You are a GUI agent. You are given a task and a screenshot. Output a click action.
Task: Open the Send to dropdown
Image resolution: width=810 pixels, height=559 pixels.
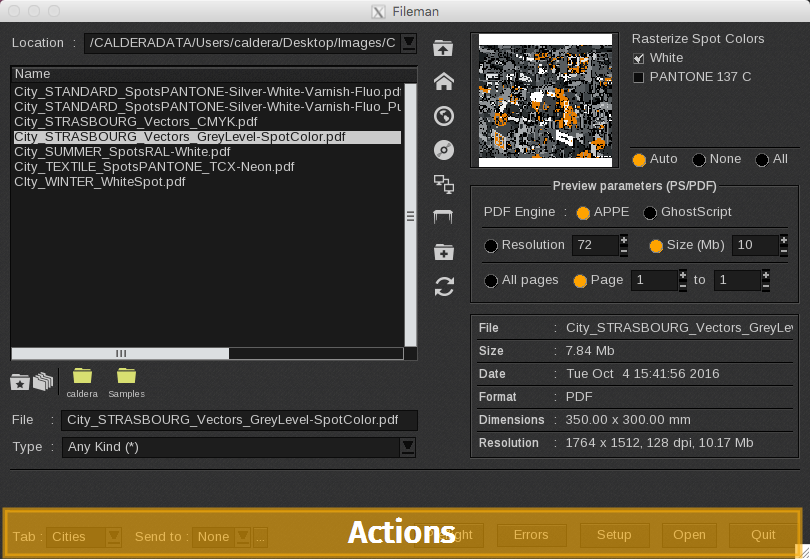(241, 537)
